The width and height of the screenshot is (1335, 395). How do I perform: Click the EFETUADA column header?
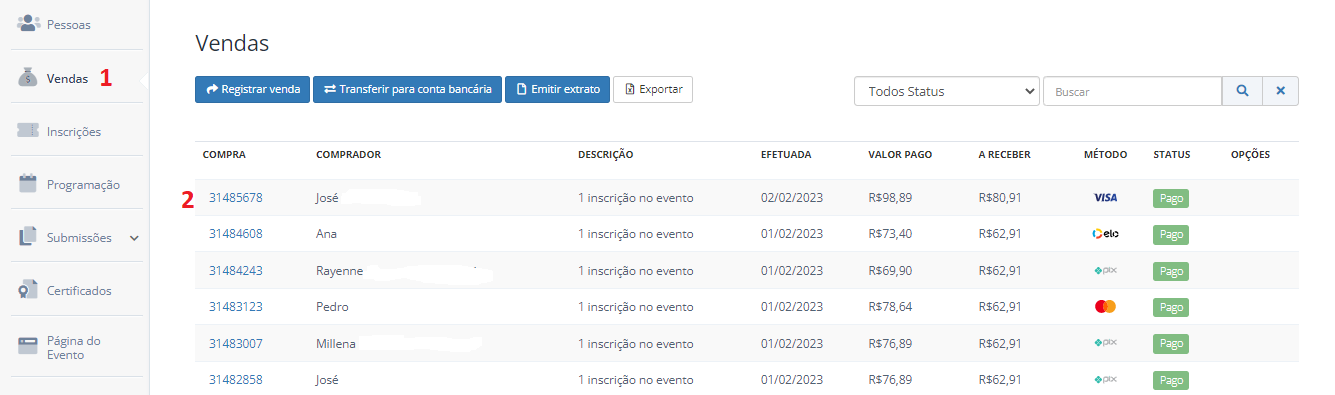click(x=786, y=155)
